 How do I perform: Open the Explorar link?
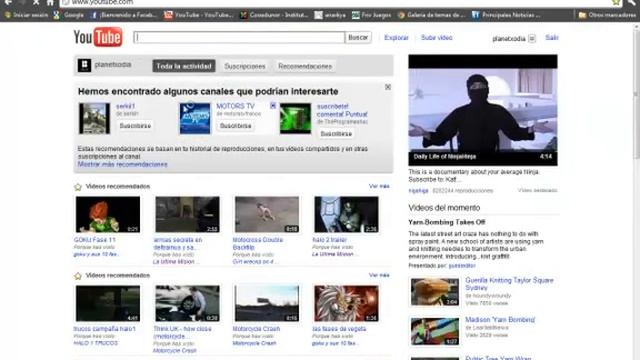point(396,38)
